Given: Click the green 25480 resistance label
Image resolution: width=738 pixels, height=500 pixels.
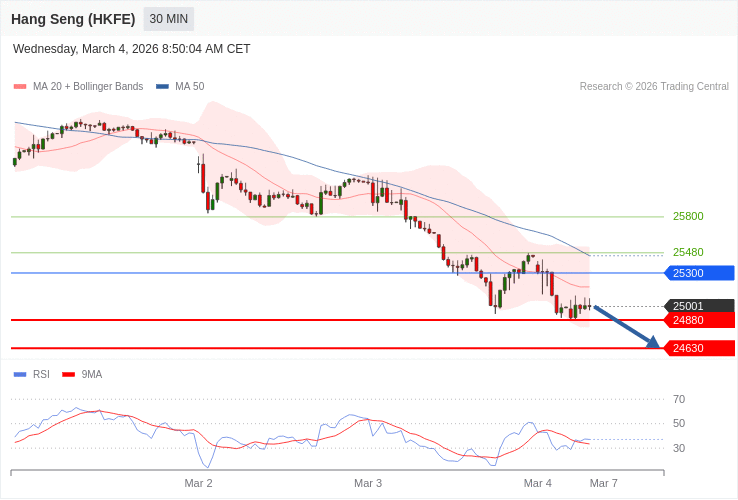Looking at the screenshot, I should point(688,252).
